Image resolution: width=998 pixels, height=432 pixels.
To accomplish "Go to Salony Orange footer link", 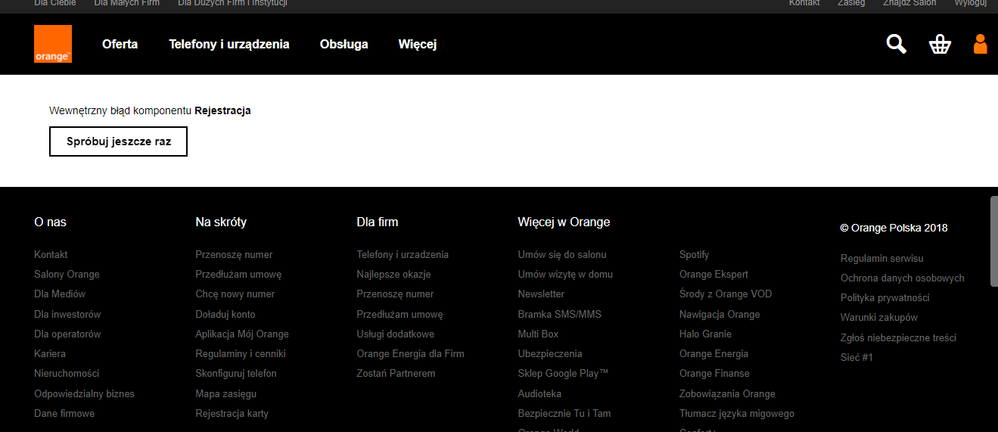I will pyautogui.click(x=67, y=274).
